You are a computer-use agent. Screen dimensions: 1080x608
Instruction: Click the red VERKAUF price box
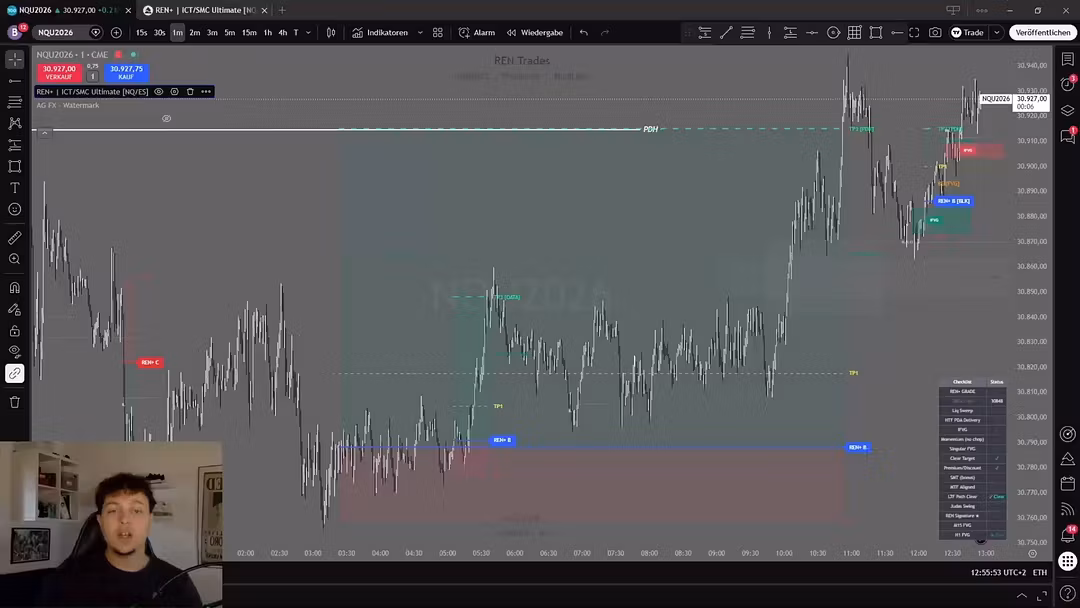pyautogui.click(x=59, y=72)
